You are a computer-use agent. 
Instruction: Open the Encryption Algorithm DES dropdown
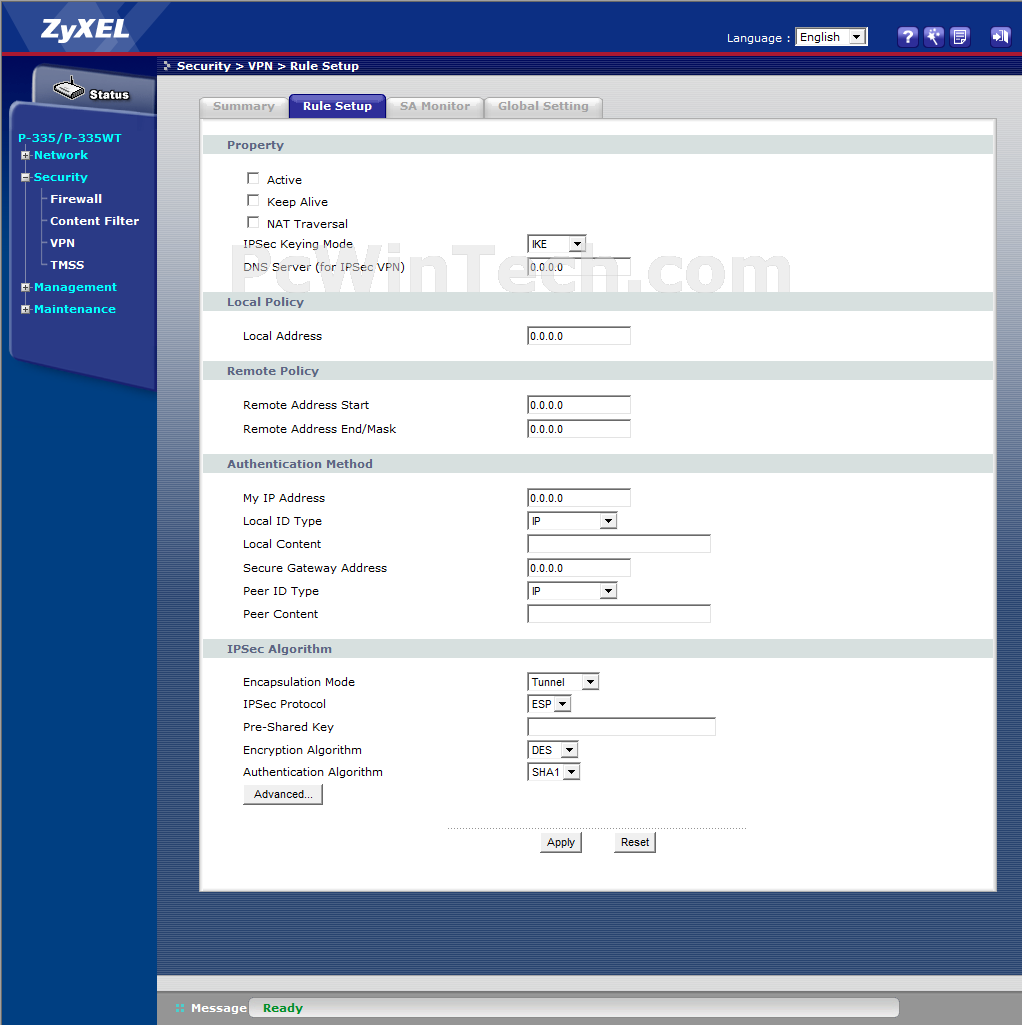553,750
